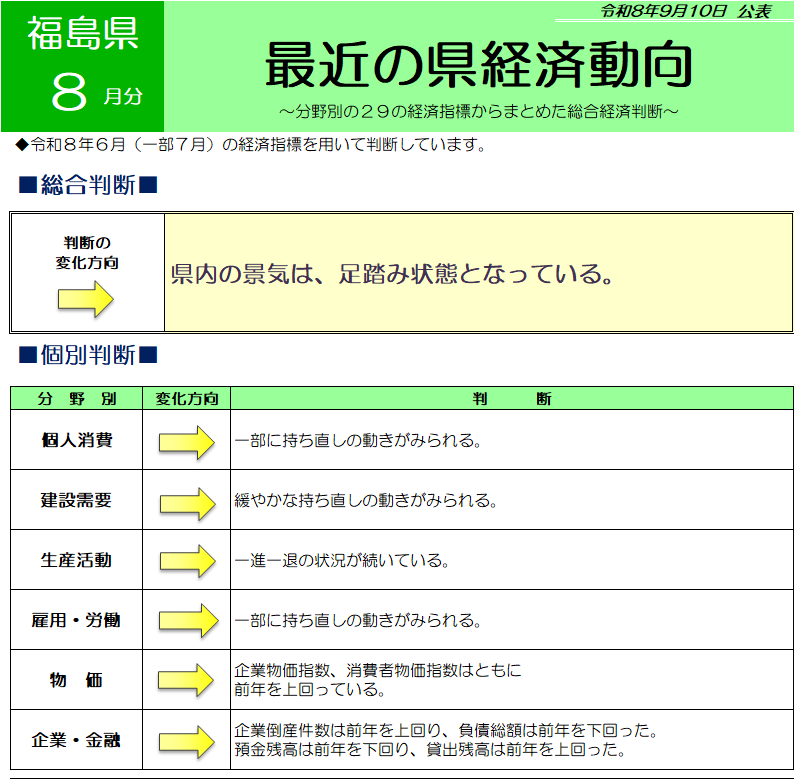
Task: Click the arrow in the 生産活動 row
Action: coord(188,561)
